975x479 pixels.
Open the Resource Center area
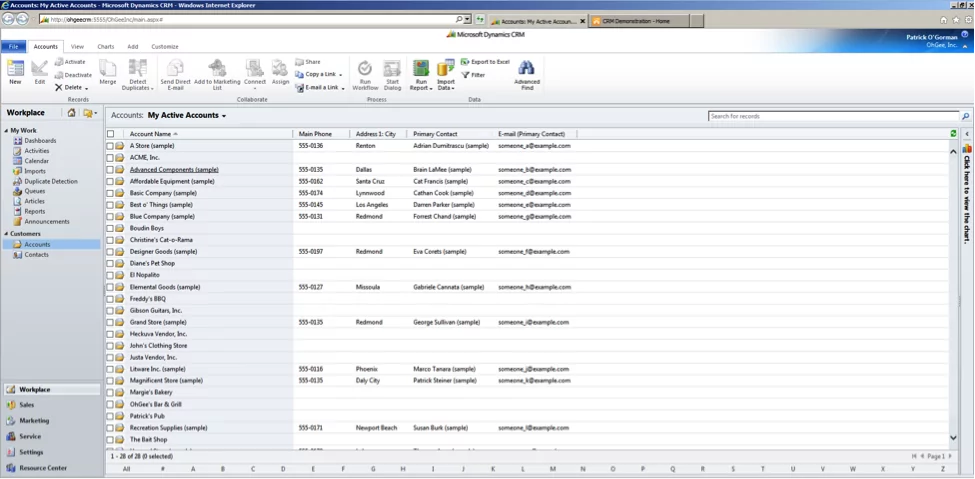(x=42, y=468)
